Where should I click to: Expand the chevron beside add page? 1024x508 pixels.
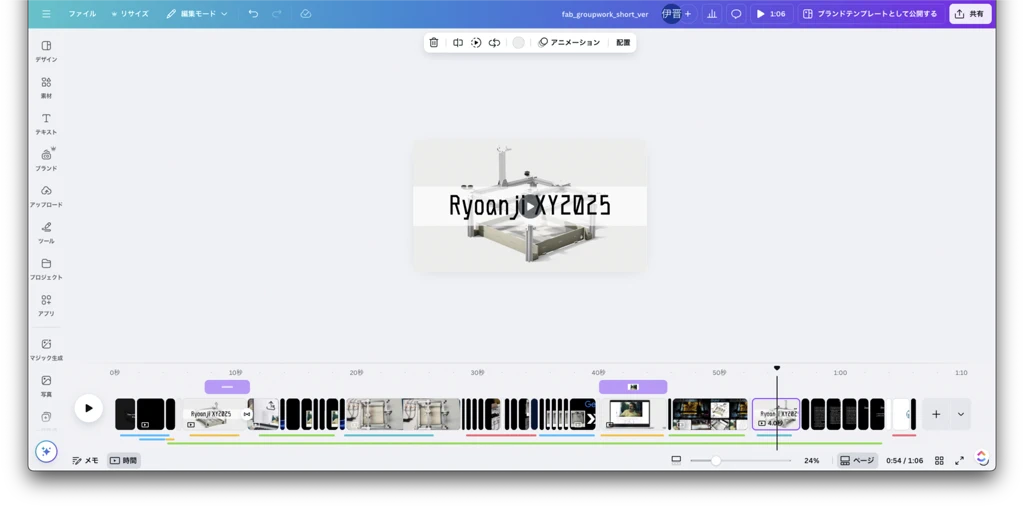(x=961, y=414)
